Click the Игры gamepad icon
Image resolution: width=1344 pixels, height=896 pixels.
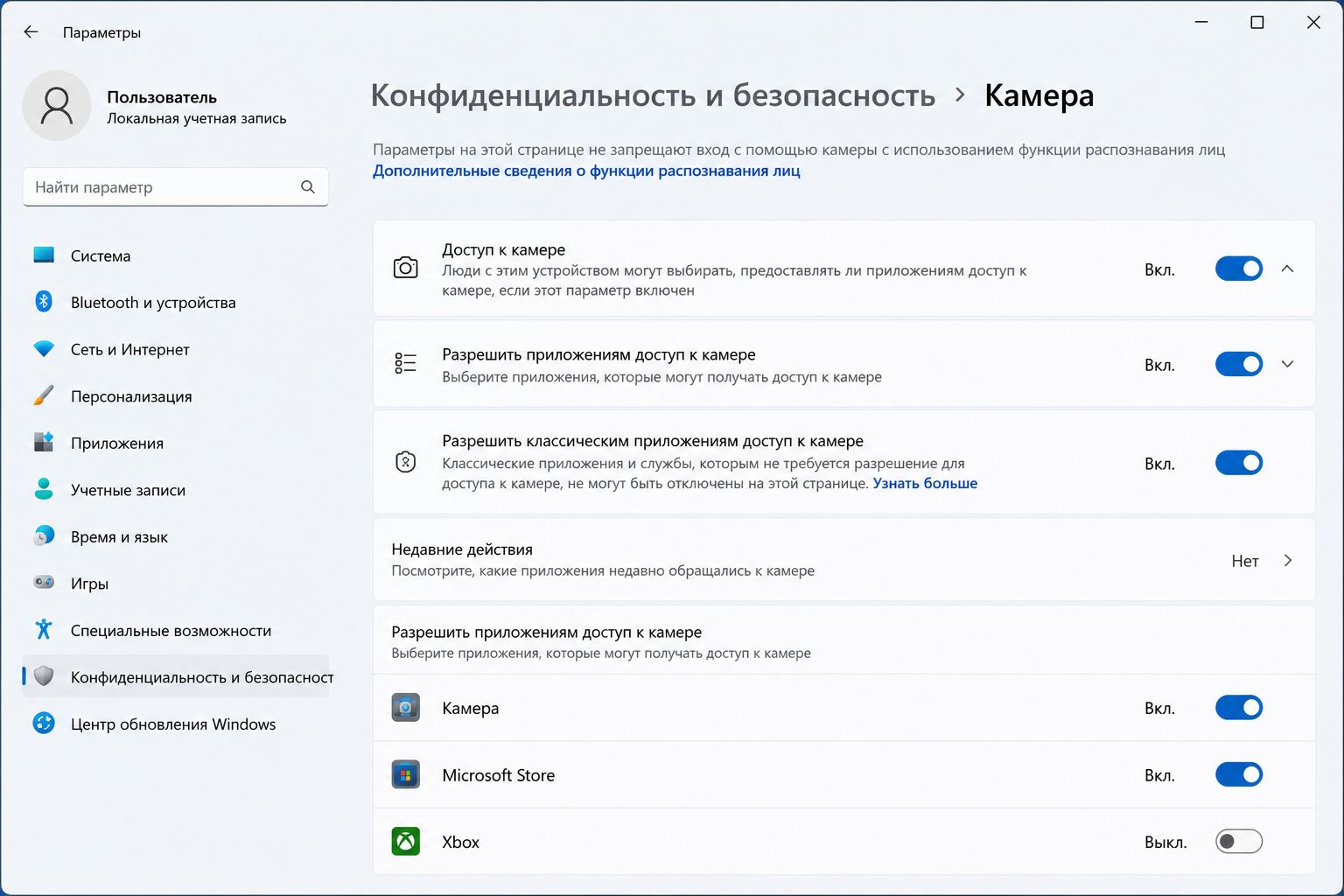tap(44, 583)
